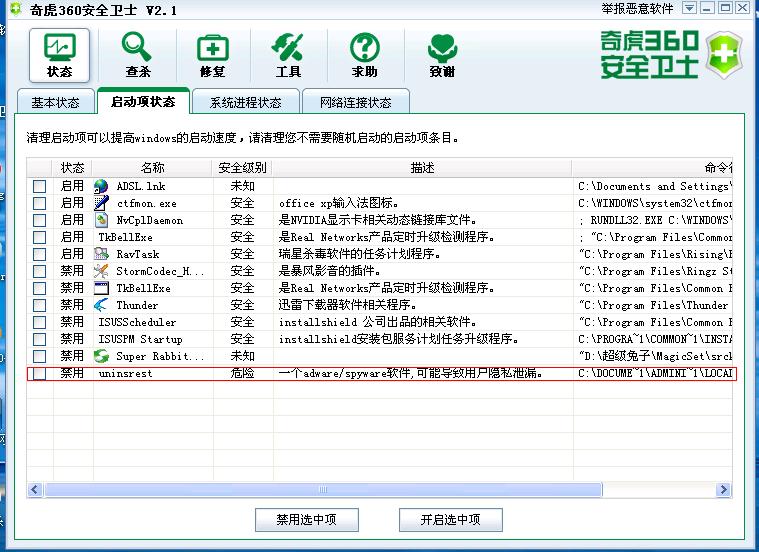Click the ADSL.lnk globe icon
759x552 pixels.
click(101, 186)
